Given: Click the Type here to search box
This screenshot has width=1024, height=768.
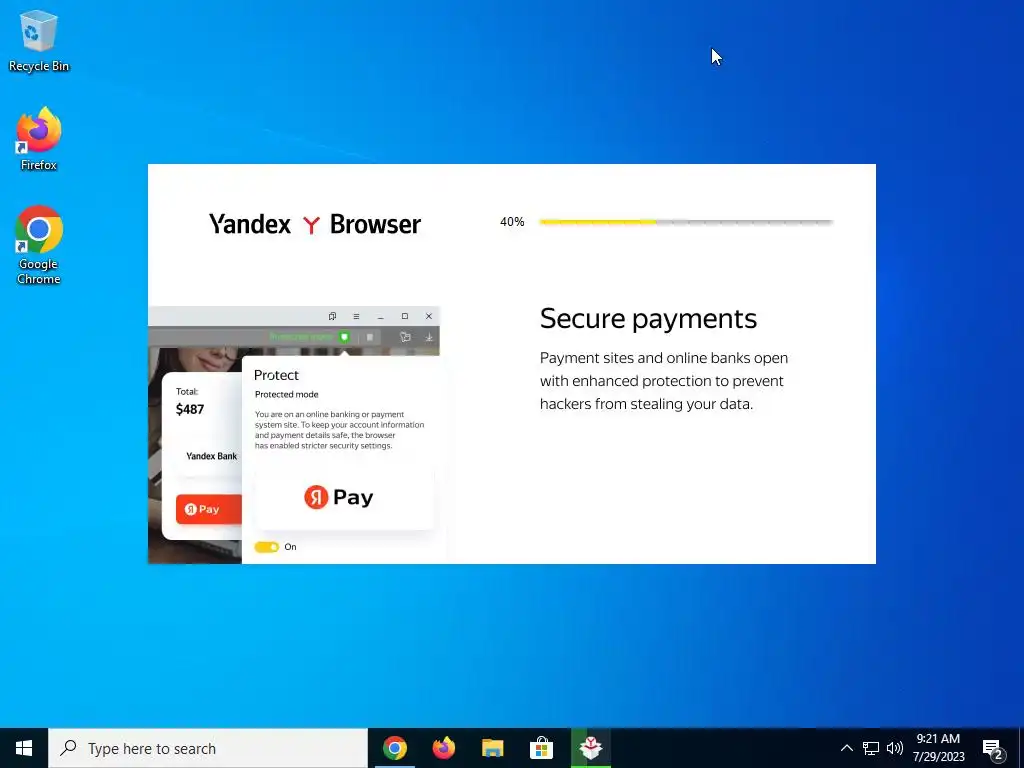Looking at the screenshot, I should 208,748.
